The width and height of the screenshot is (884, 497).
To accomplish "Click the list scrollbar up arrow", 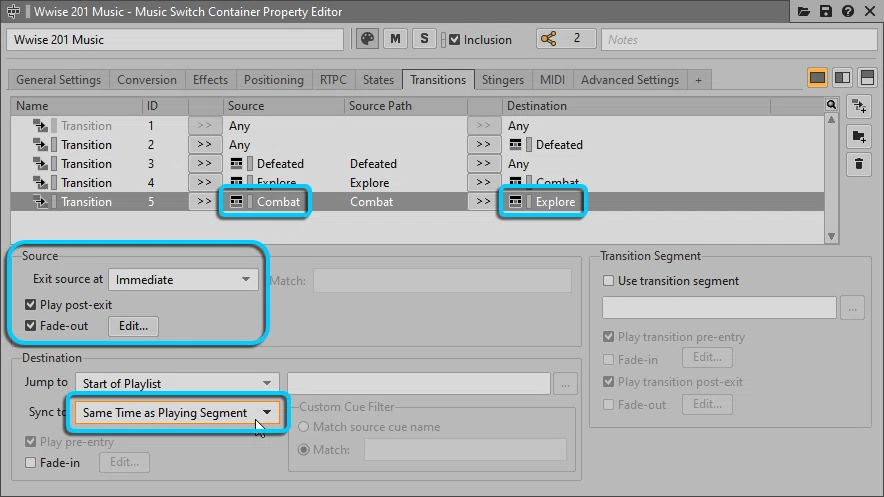I will click(x=831, y=119).
